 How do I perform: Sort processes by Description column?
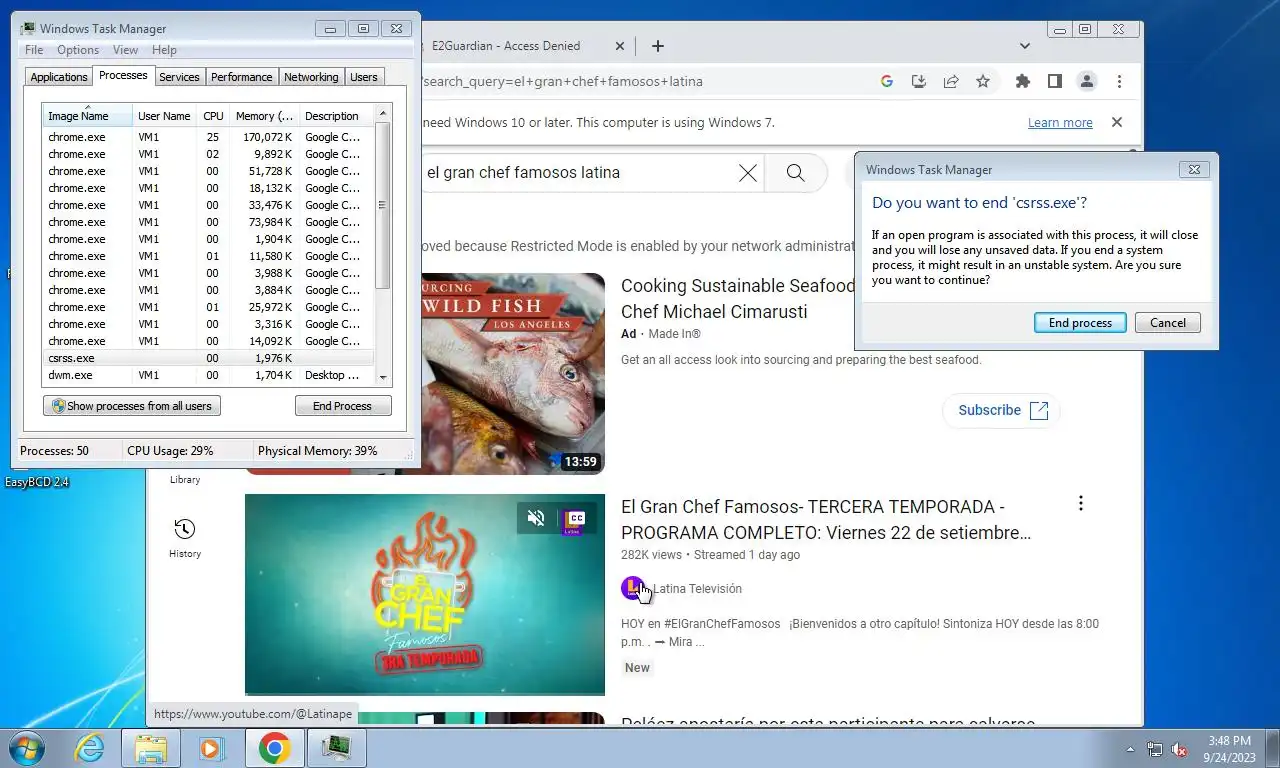(336, 116)
